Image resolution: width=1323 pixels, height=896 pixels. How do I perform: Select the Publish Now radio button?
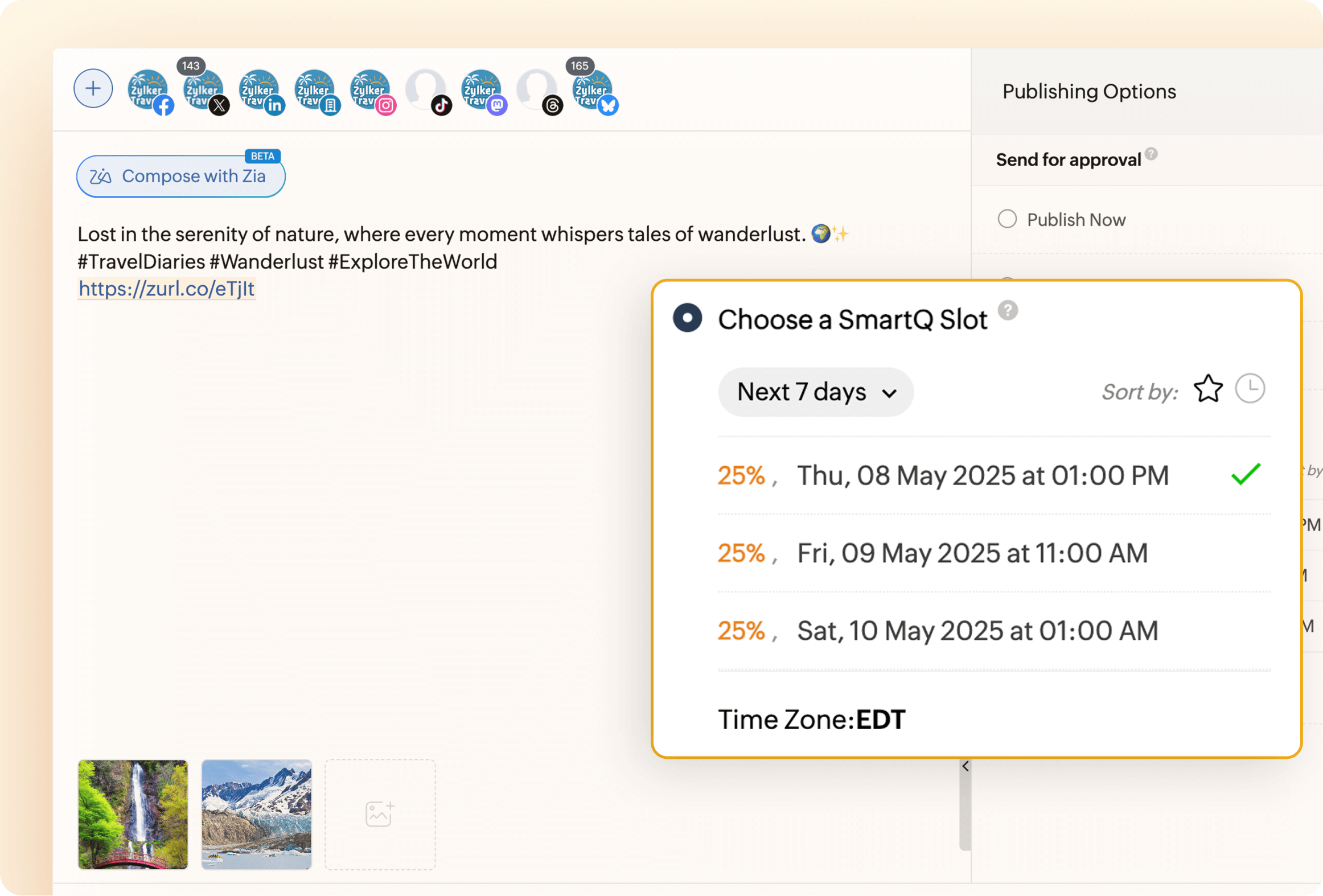(x=1007, y=219)
